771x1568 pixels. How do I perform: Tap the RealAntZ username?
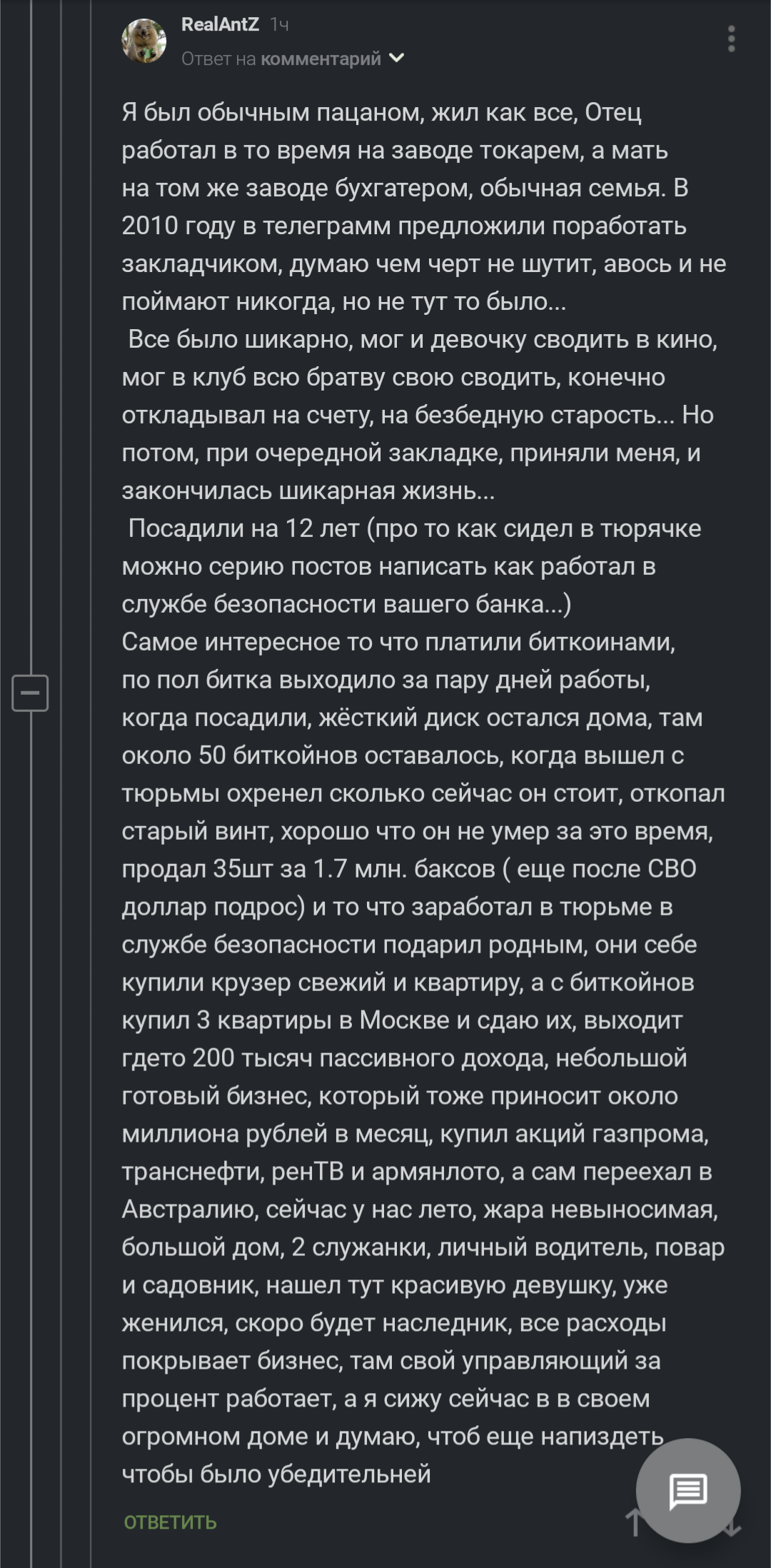tap(220, 25)
